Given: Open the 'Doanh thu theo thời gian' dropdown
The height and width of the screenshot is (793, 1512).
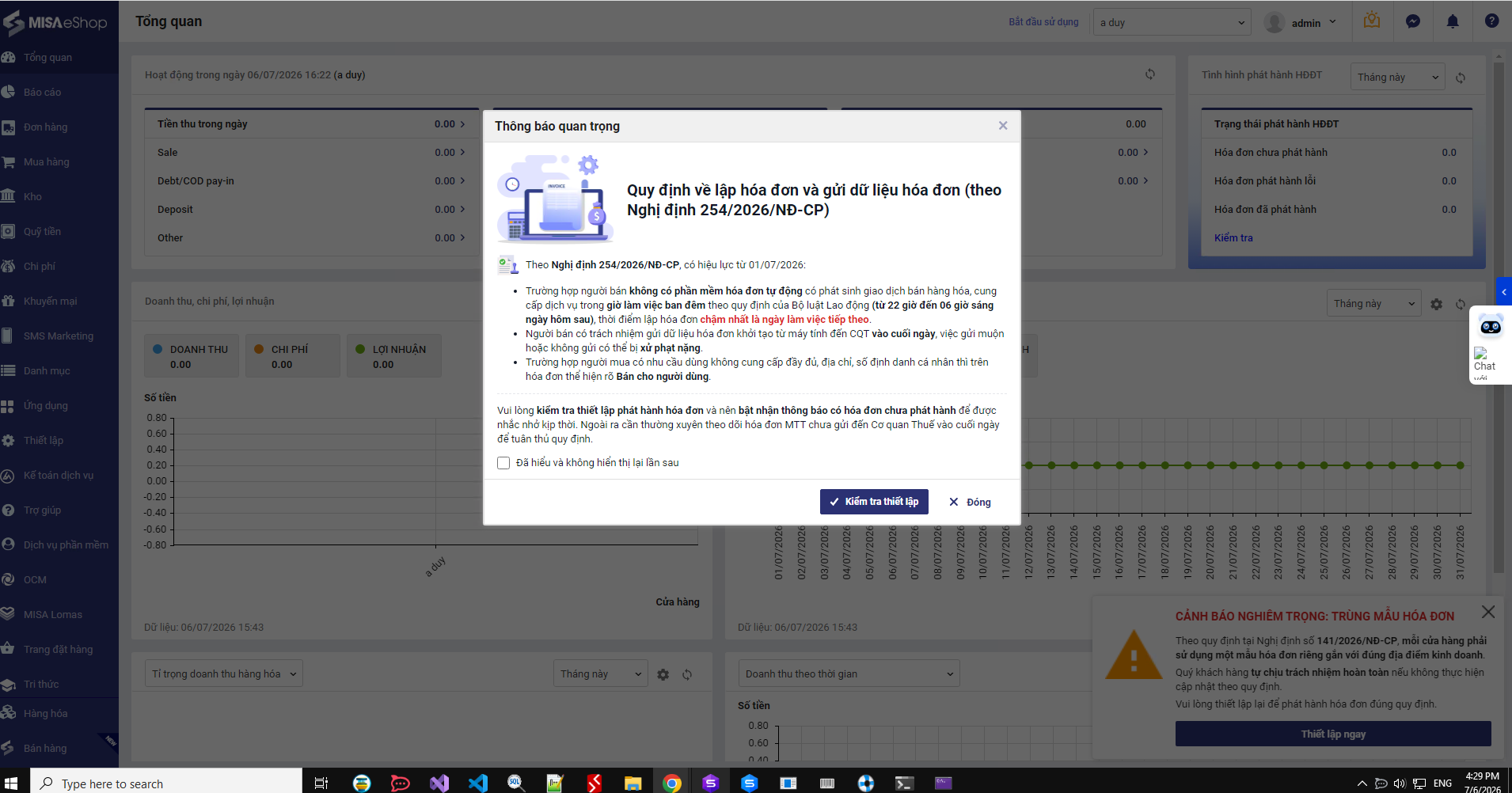Looking at the screenshot, I should click(849, 674).
